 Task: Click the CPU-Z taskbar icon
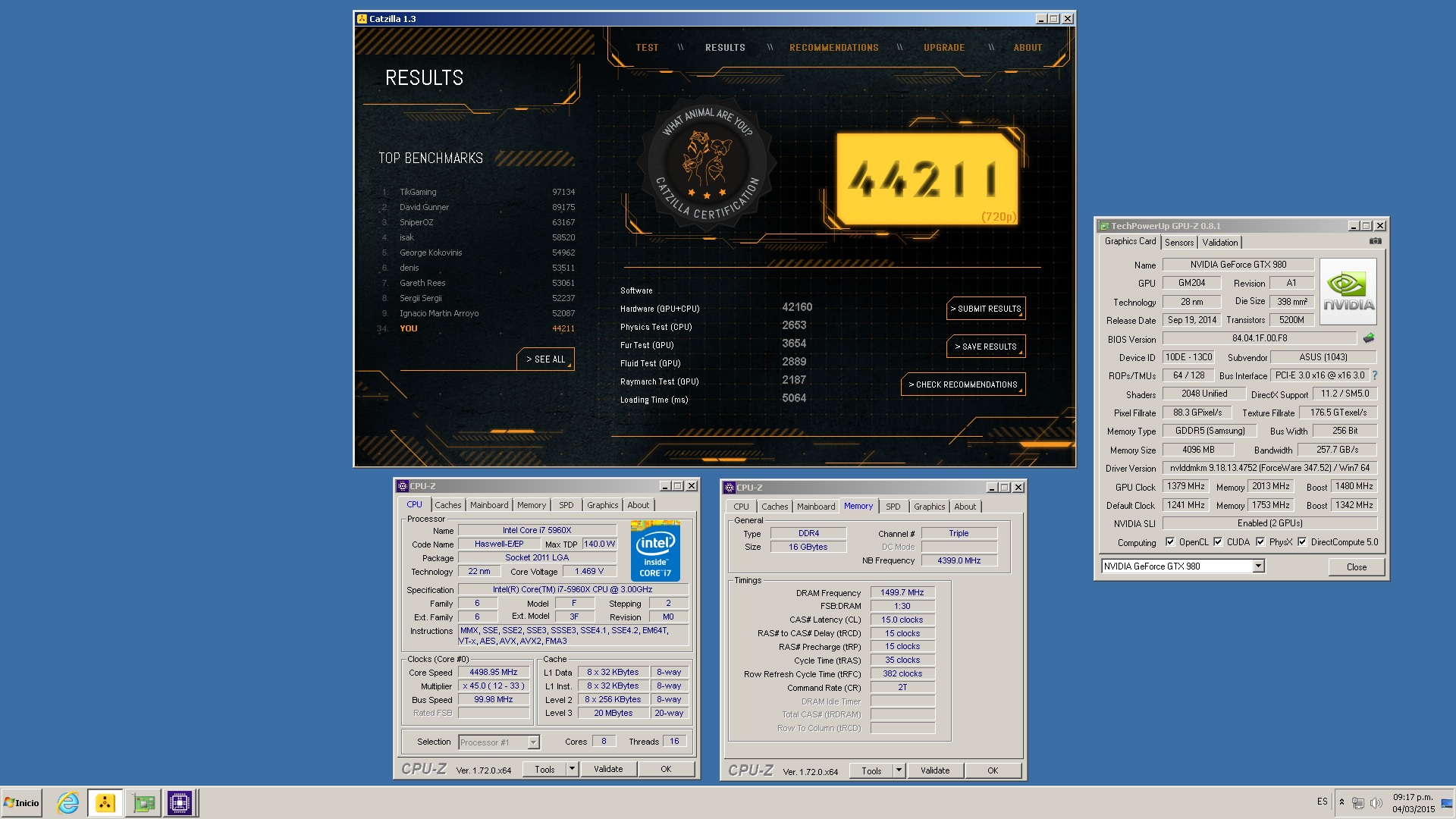point(180,802)
